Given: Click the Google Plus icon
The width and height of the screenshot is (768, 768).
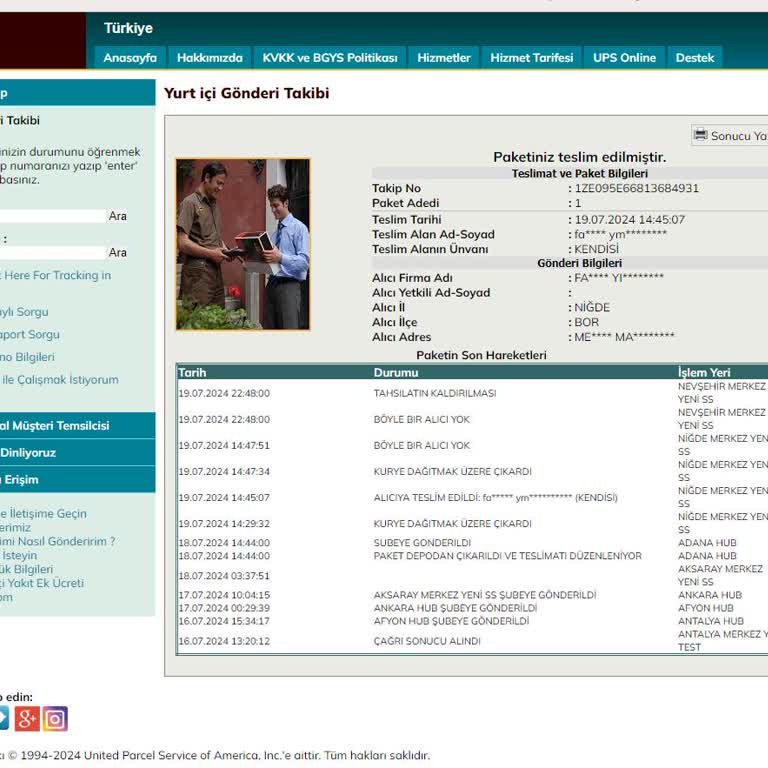Looking at the screenshot, I should [27, 718].
